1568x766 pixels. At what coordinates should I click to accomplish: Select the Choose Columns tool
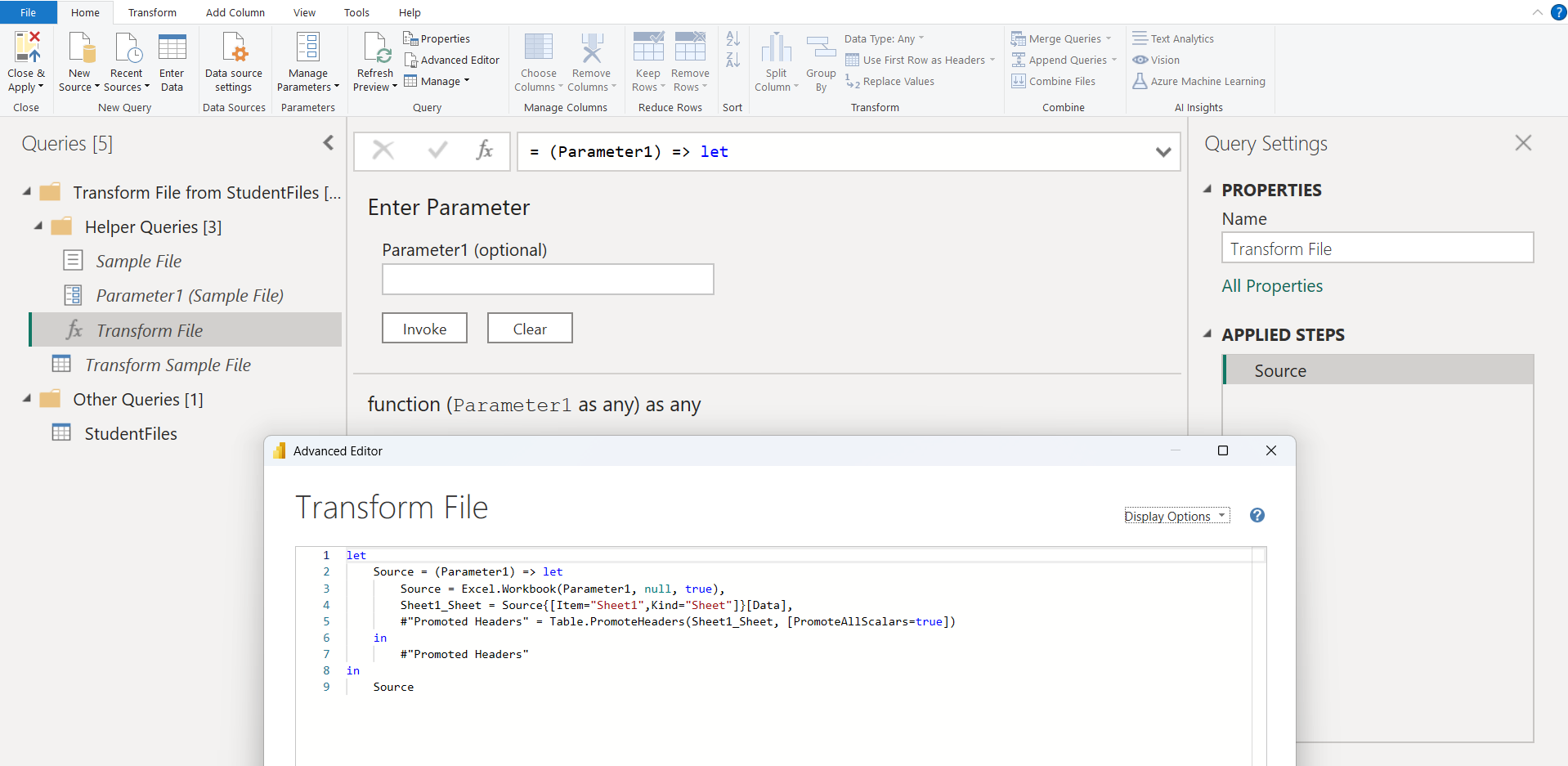pyautogui.click(x=538, y=60)
